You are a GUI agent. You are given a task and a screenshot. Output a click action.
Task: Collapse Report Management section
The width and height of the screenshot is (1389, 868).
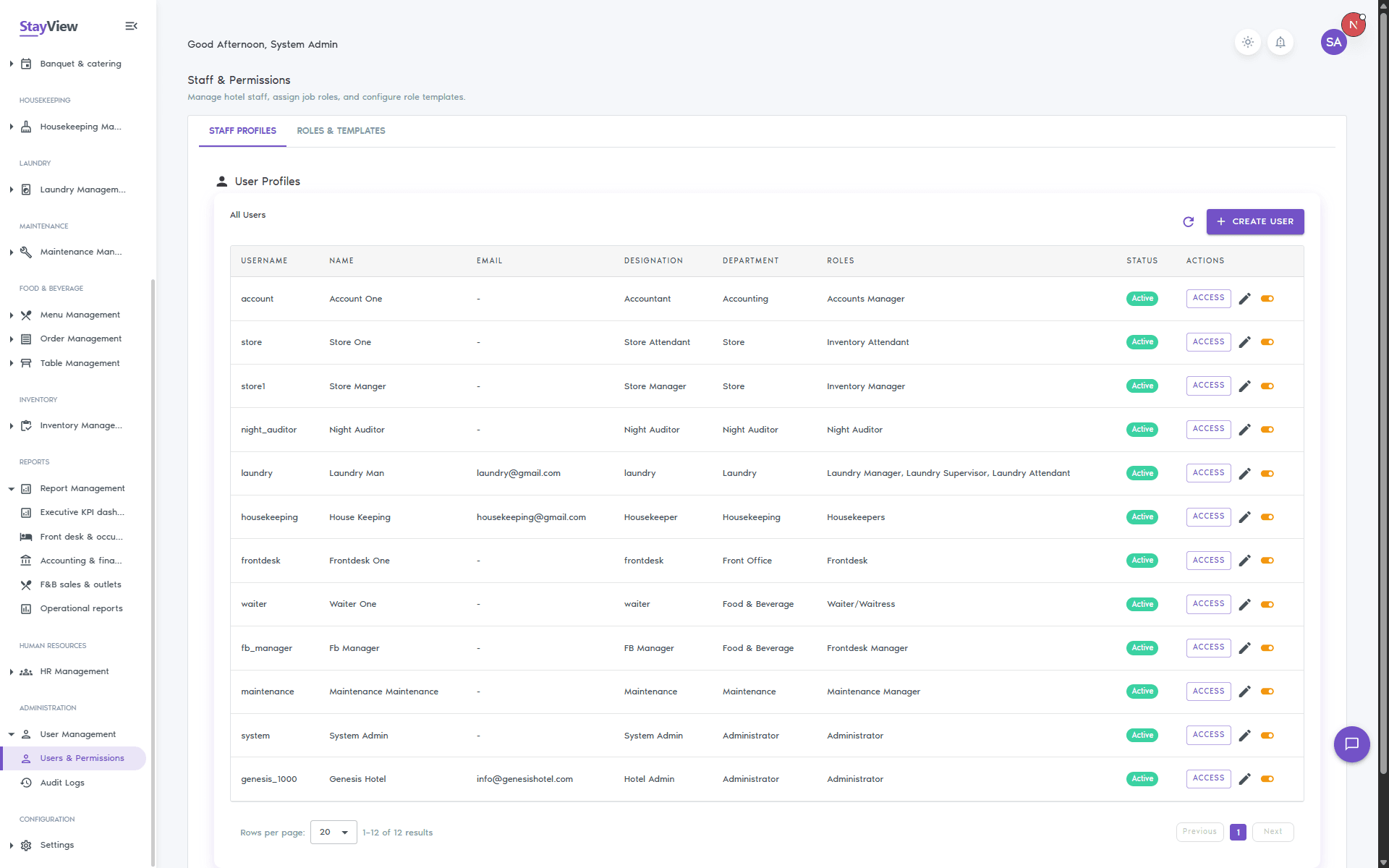tap(72, 488)
